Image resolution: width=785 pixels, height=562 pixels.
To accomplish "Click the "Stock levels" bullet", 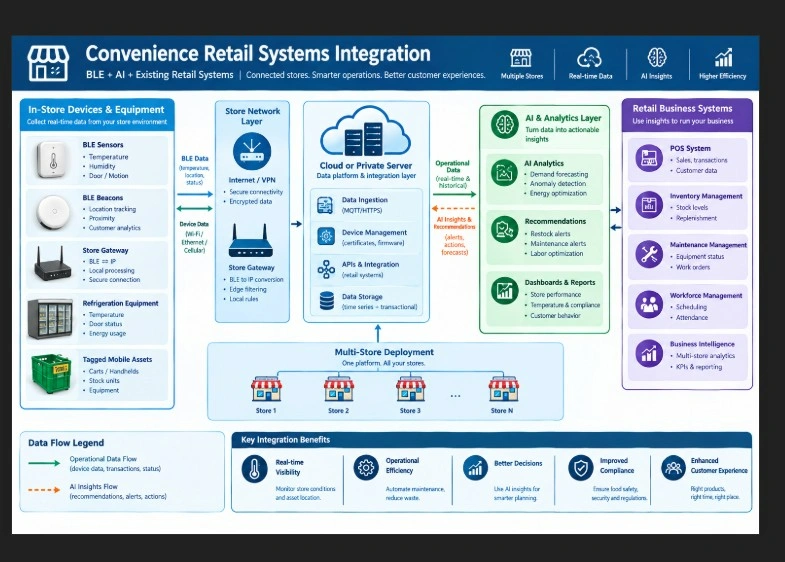I will 692,208.
